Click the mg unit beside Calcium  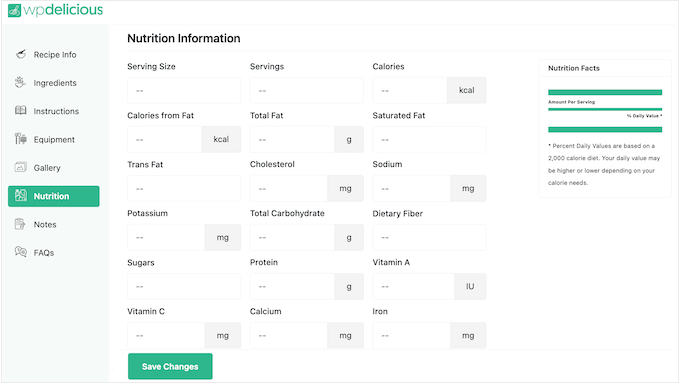(x=345, y=335)
